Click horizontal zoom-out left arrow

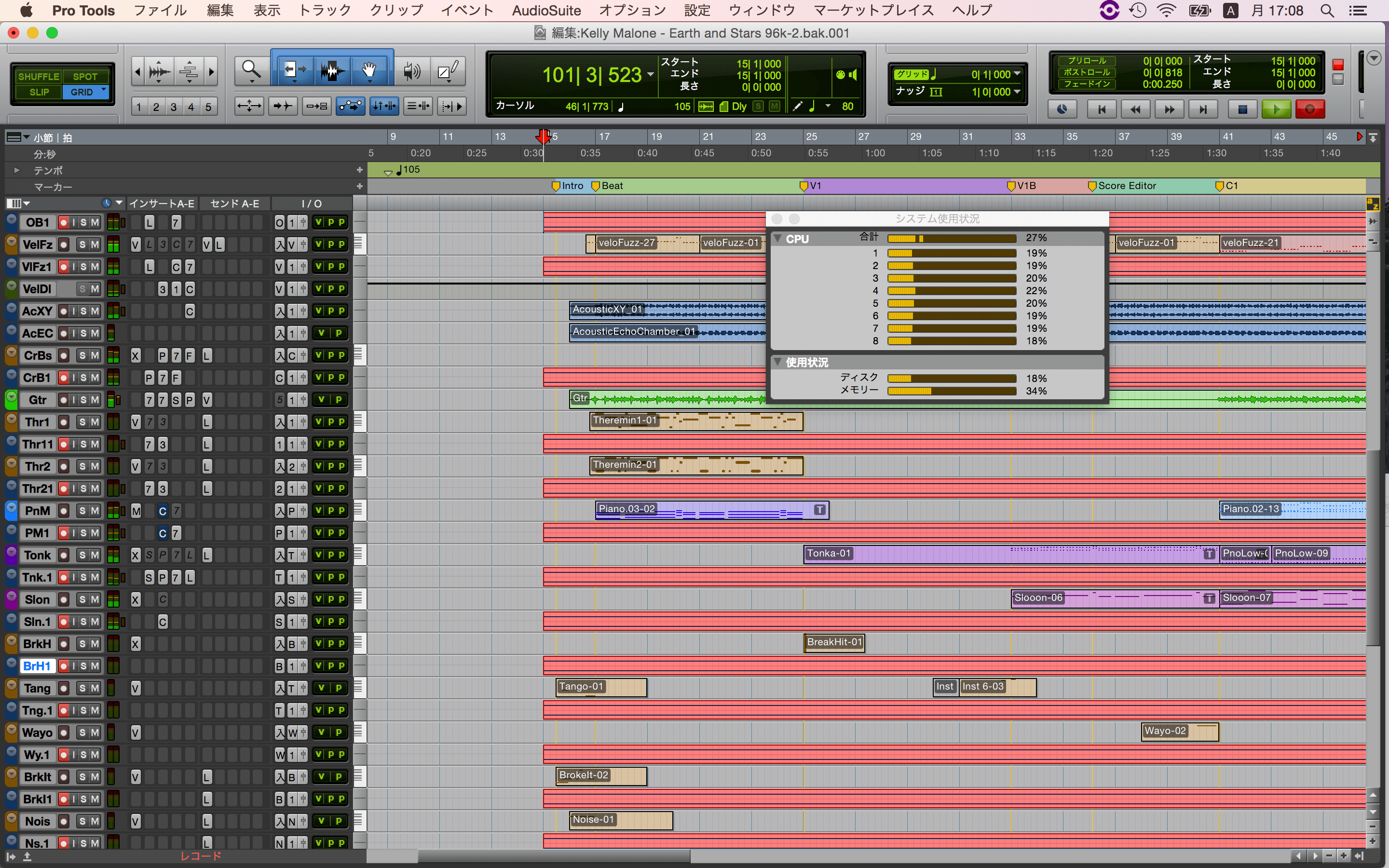click(x=137, y=72)
